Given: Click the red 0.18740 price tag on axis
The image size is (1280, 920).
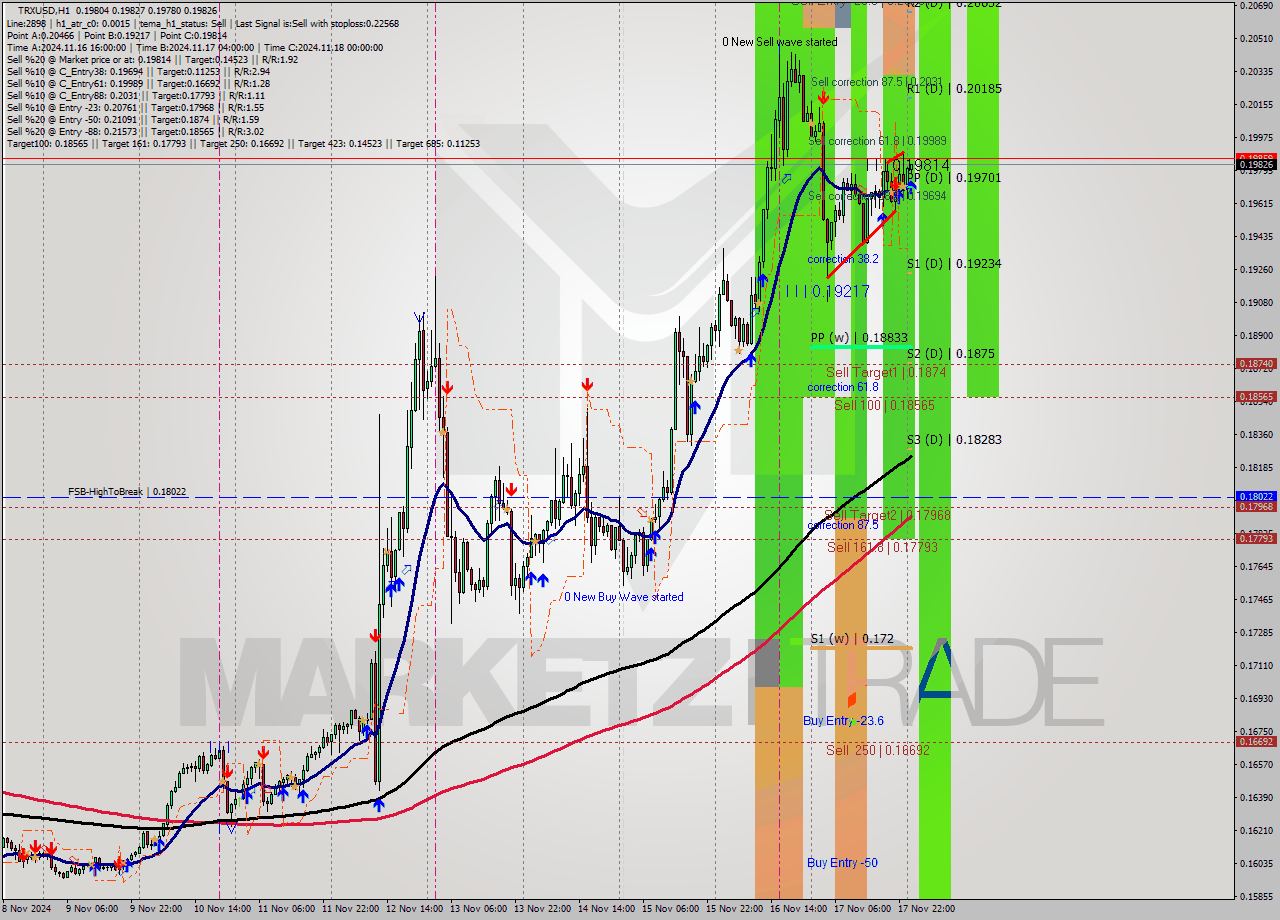Looking at the screenshot, I should [x=1256, y=364].
